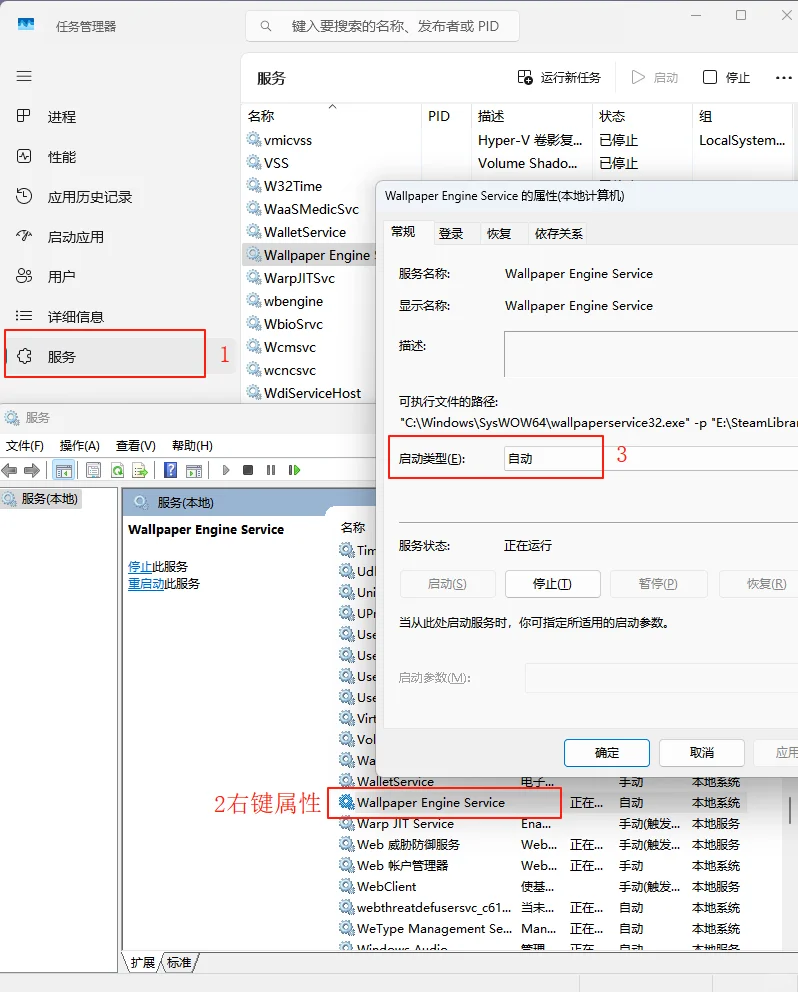Click the properties icon in Services toolbar
Screen dimensions: 798x992
(94, 470)
